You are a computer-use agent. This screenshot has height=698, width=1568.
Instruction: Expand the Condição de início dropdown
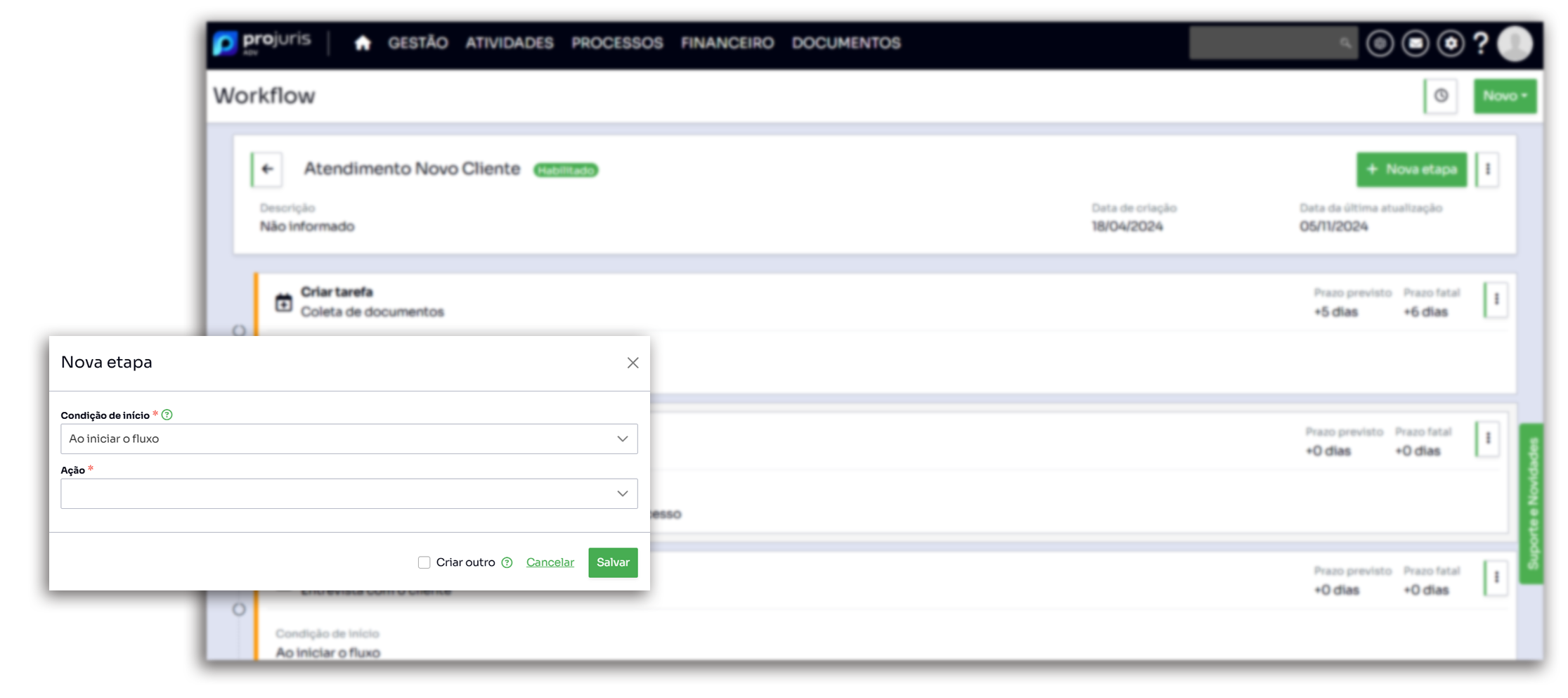[349, 439]
